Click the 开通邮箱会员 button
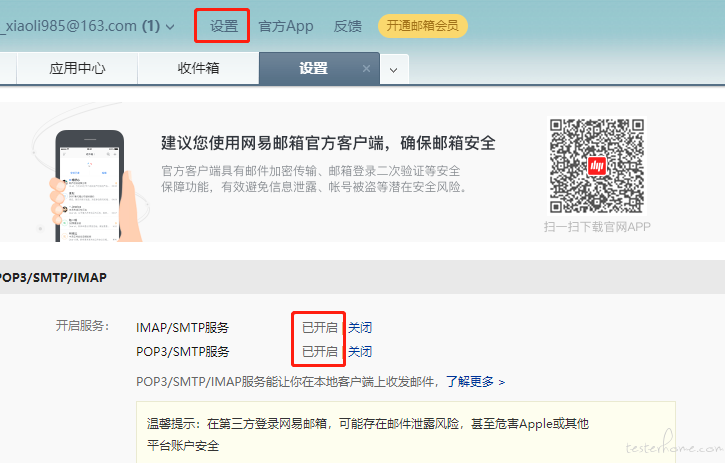725x463 pixels. tap(423, 26)
